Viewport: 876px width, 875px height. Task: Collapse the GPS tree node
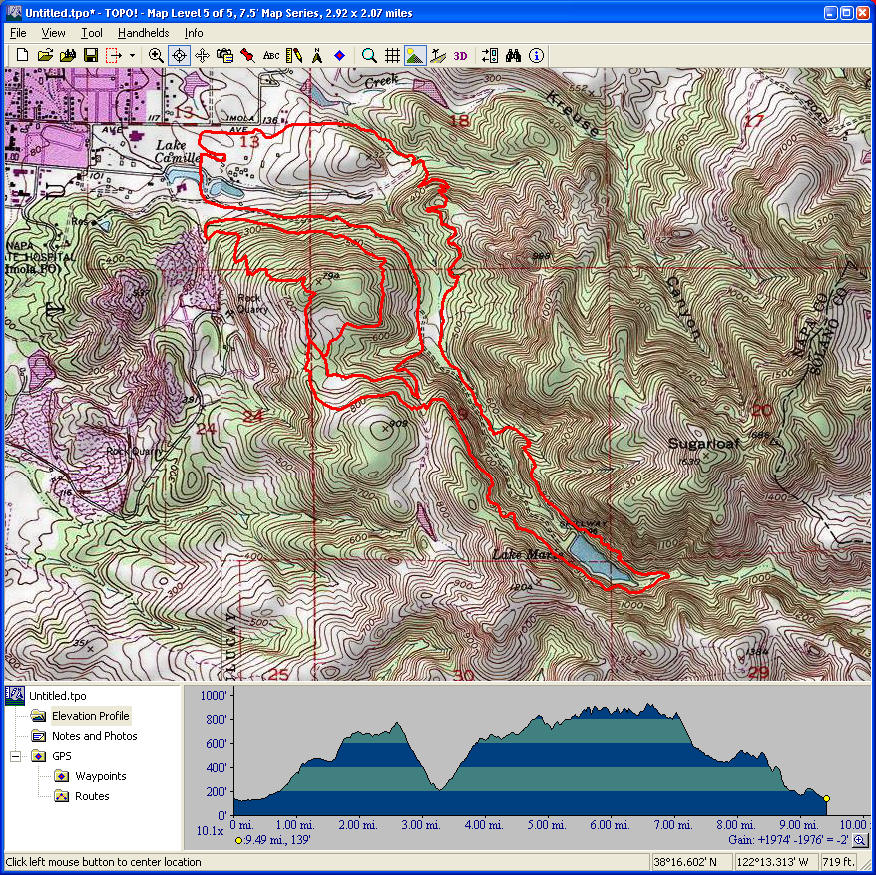pos(16,756)
